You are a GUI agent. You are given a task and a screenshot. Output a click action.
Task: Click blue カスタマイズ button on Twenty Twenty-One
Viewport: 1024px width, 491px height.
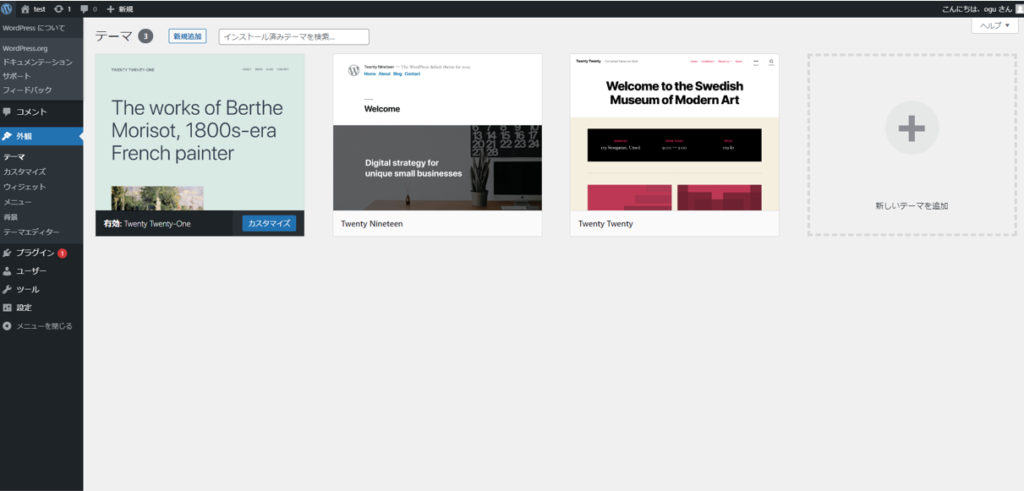[x=269, y=223]
